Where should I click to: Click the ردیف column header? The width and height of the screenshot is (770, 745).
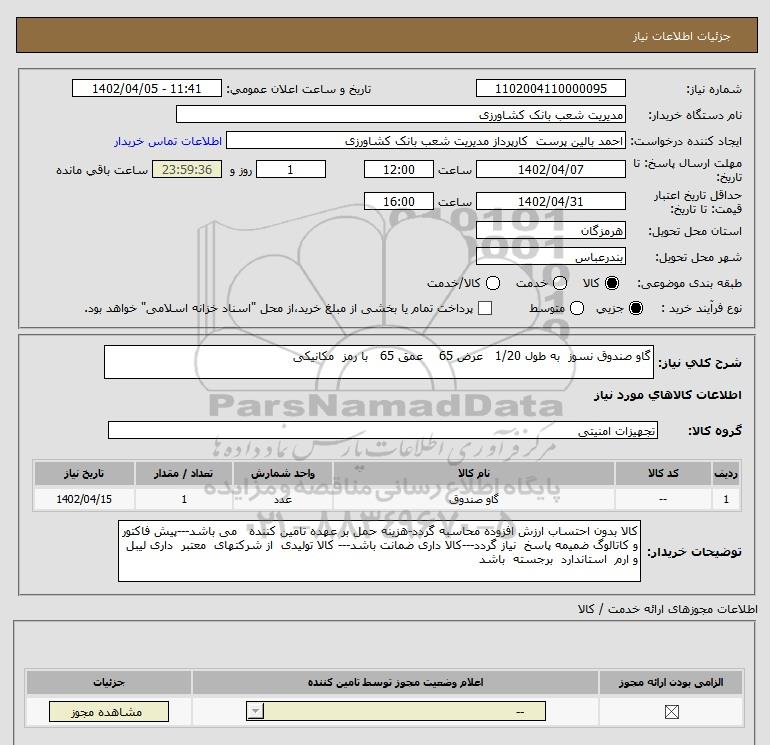click(726, 473)
